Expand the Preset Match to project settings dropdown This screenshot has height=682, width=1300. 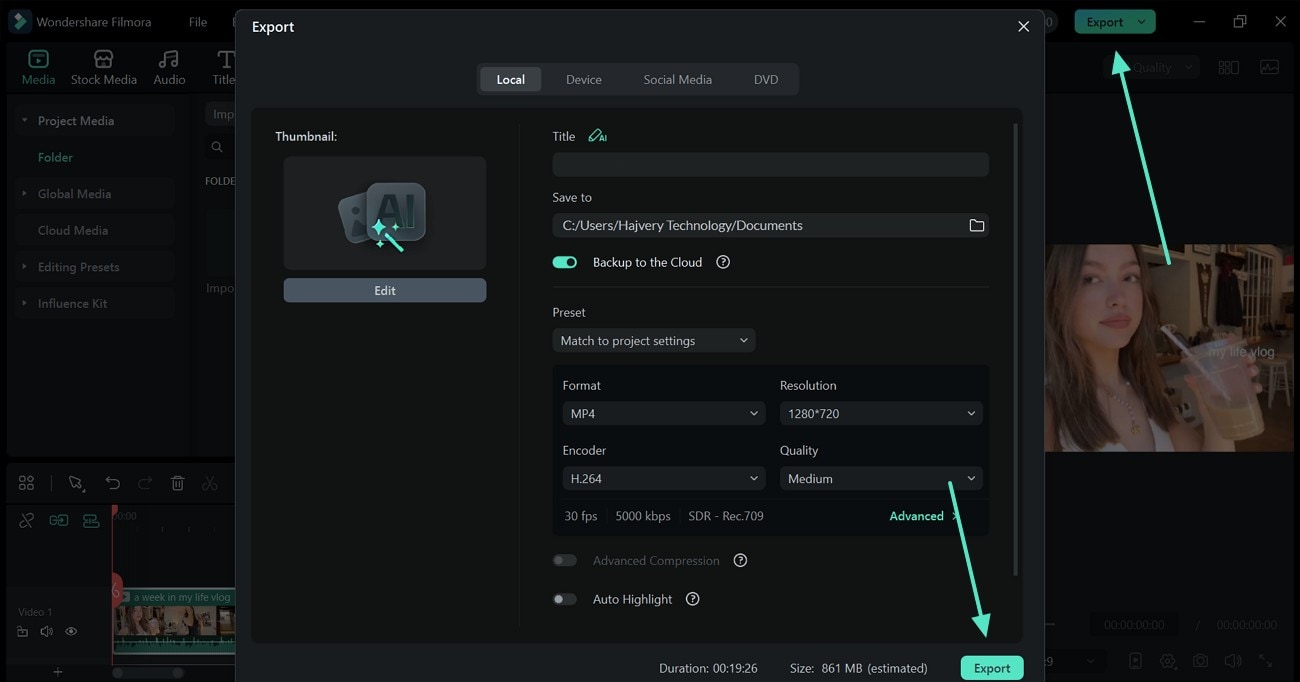click(653, 341)
